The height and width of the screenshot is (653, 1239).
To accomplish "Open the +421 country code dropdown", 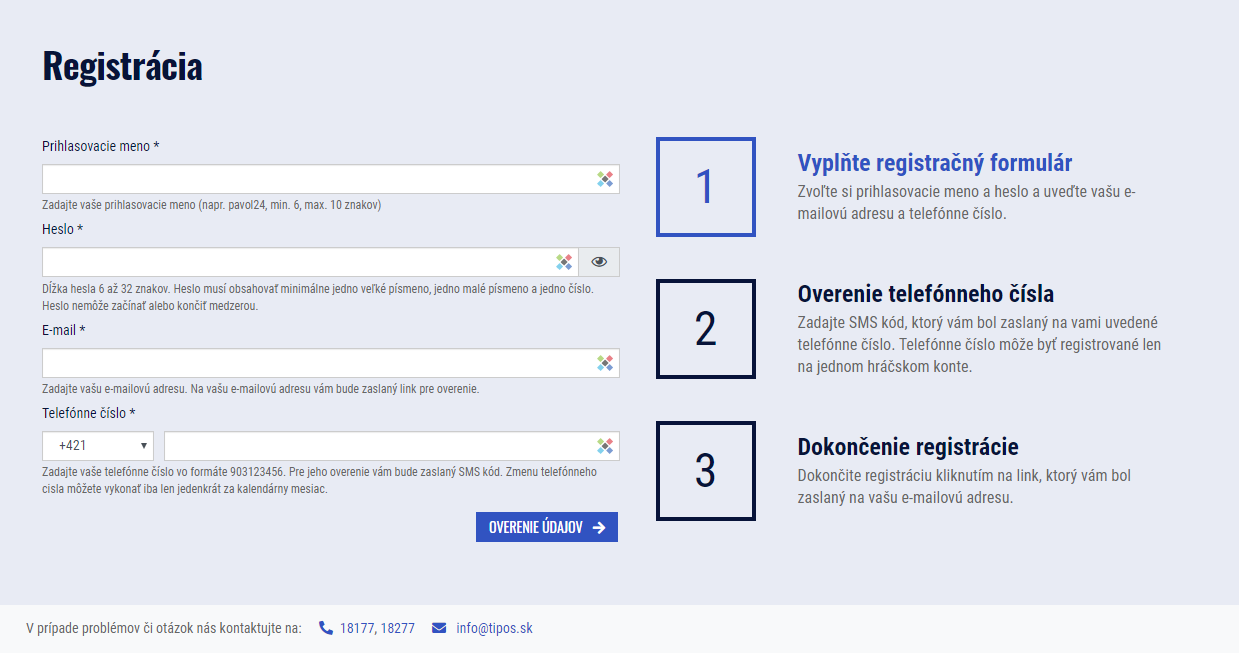I will pyautogui.click(x=98, y=446).
